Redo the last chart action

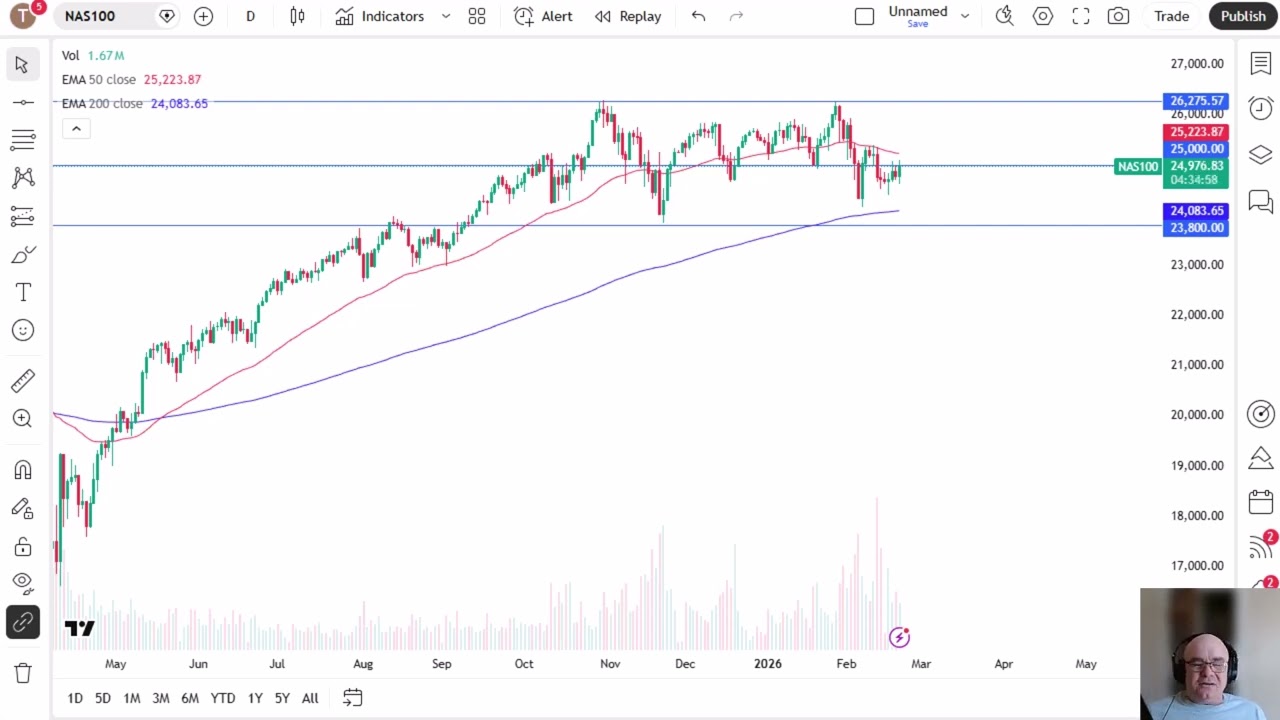pos(736,16)
